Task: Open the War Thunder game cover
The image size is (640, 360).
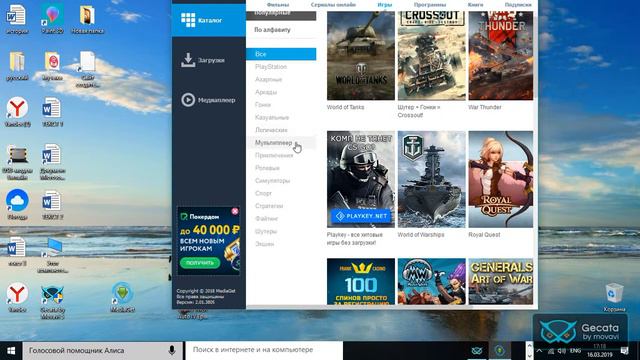Action: click(501, 56)
